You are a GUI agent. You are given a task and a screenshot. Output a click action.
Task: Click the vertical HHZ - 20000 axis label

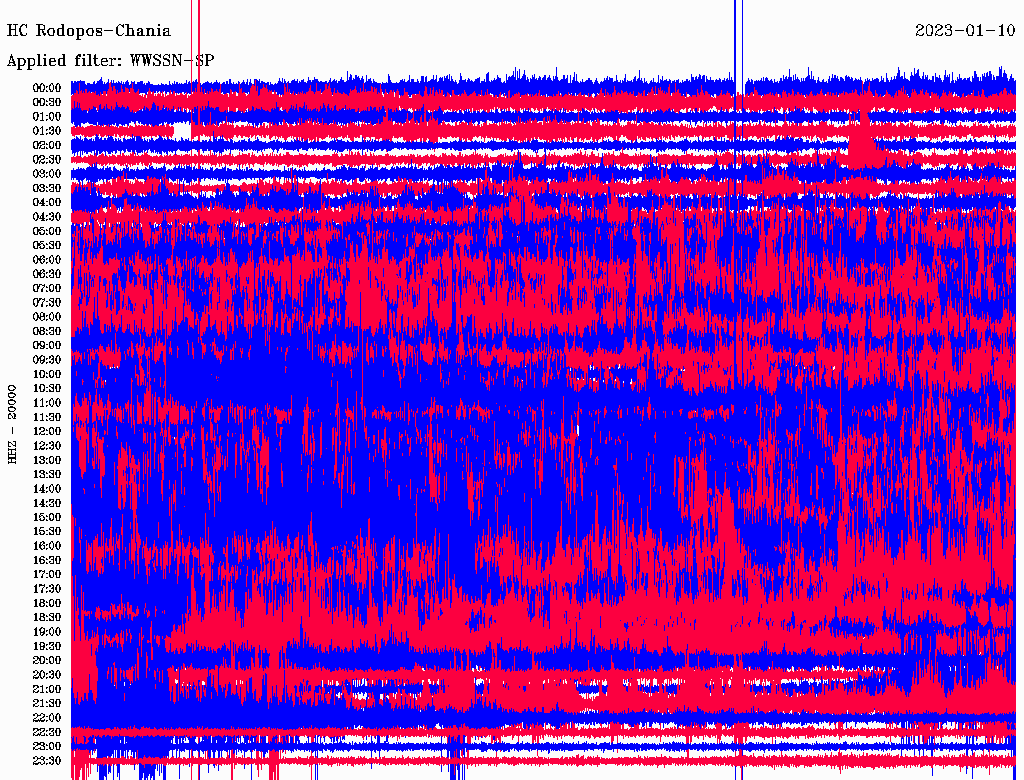pyautogui.click(x=13, y=423)
